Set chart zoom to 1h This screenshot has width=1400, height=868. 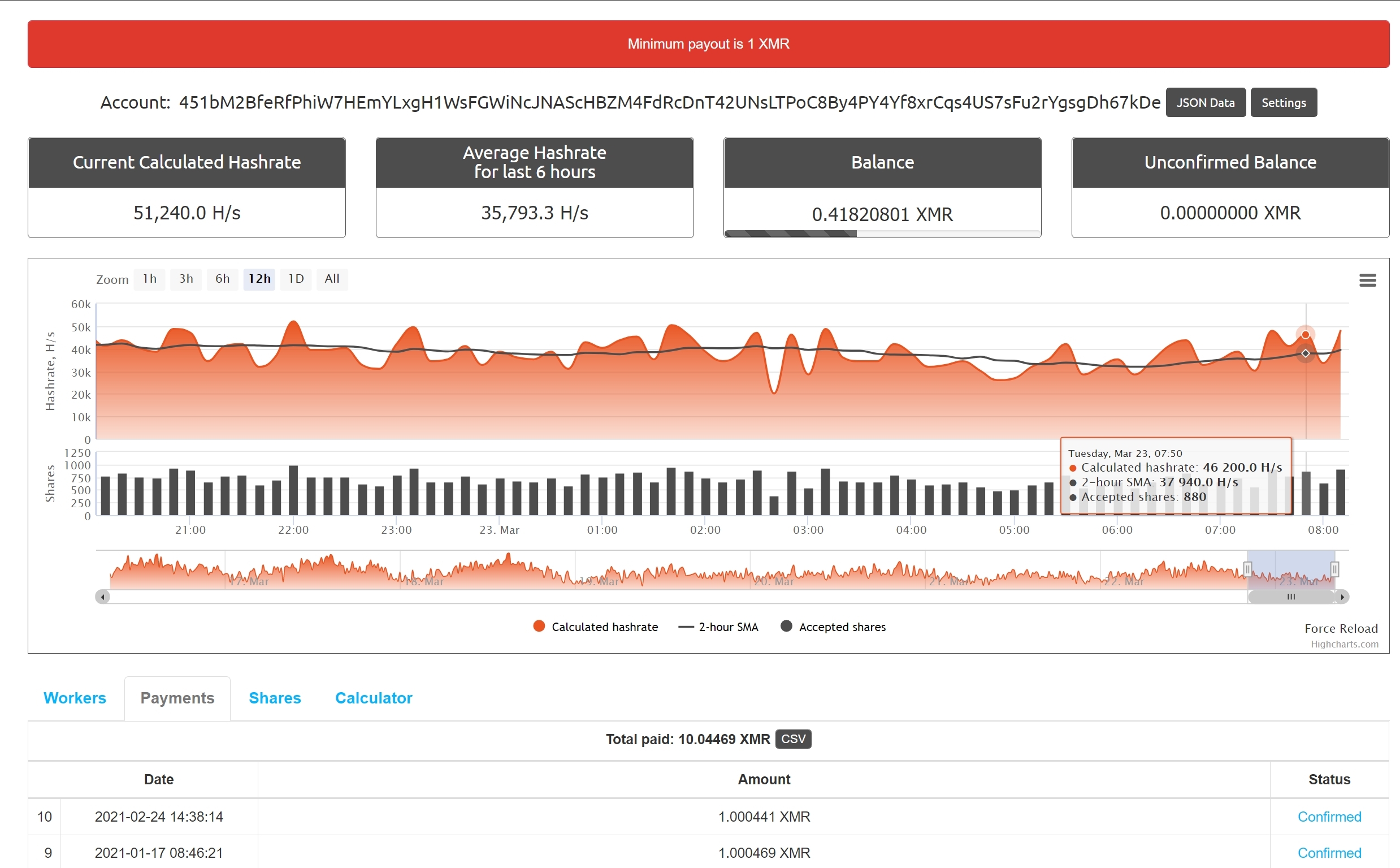(x=150, y=279)
